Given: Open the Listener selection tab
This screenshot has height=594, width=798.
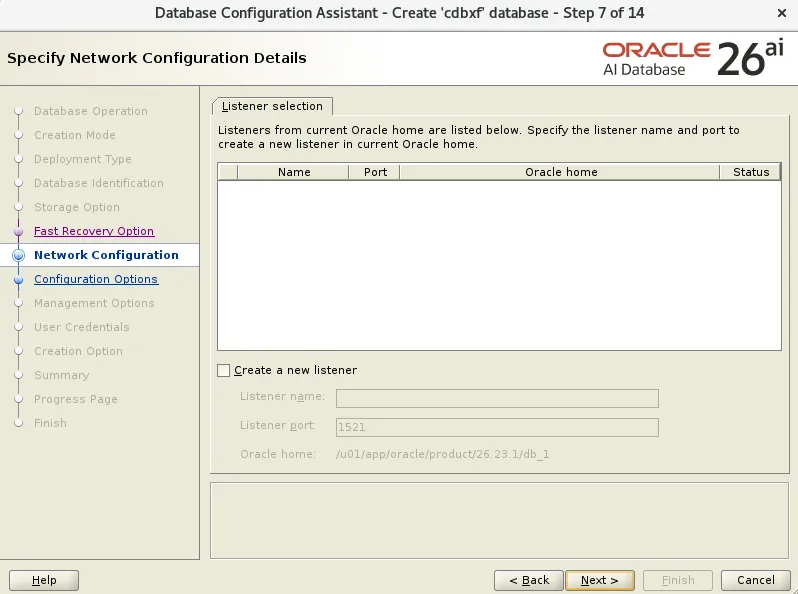Looking at the screenshot, I should [x=272, y=106].
